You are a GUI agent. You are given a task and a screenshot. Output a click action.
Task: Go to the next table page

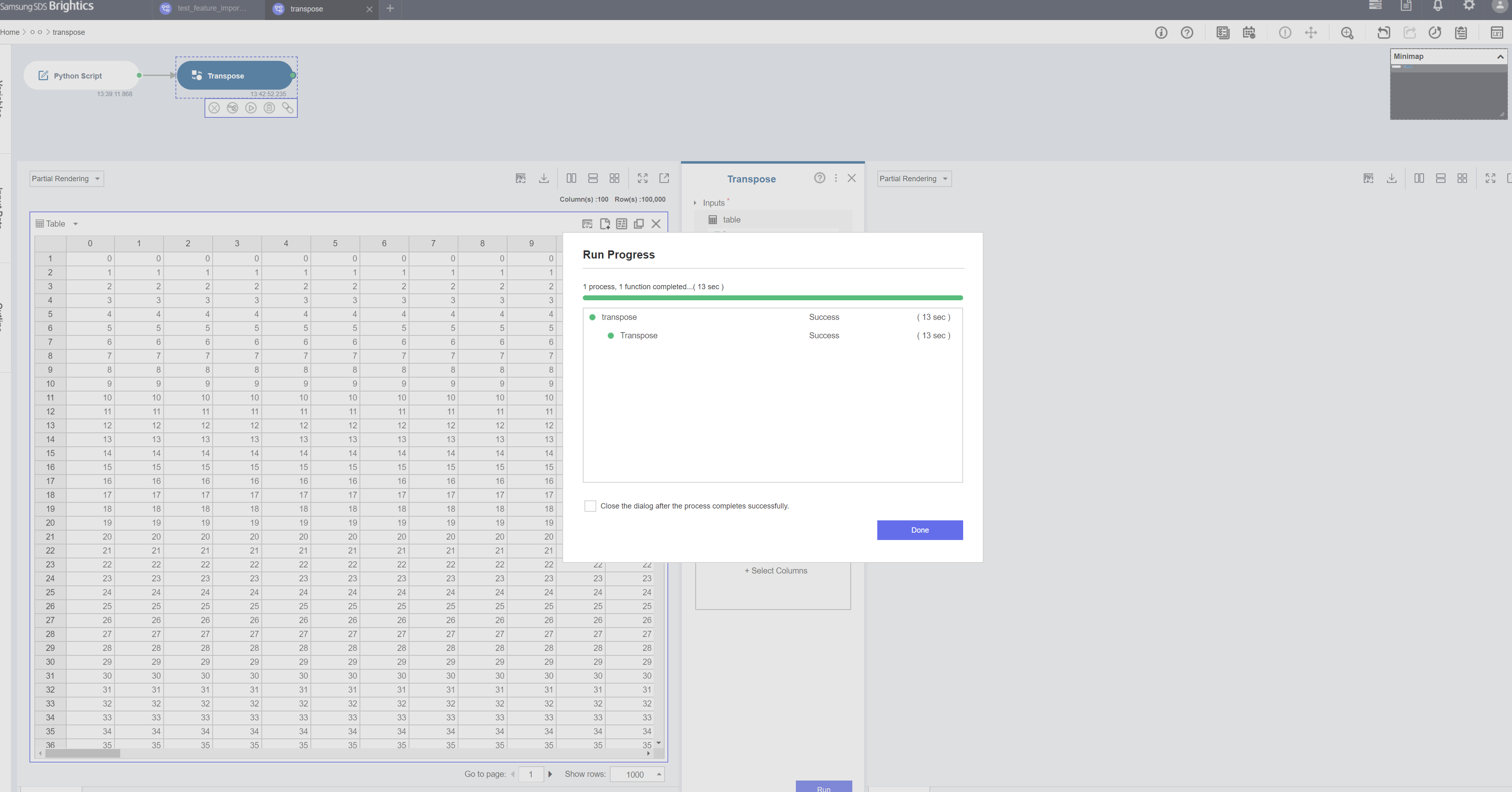[x=550, y=774]
